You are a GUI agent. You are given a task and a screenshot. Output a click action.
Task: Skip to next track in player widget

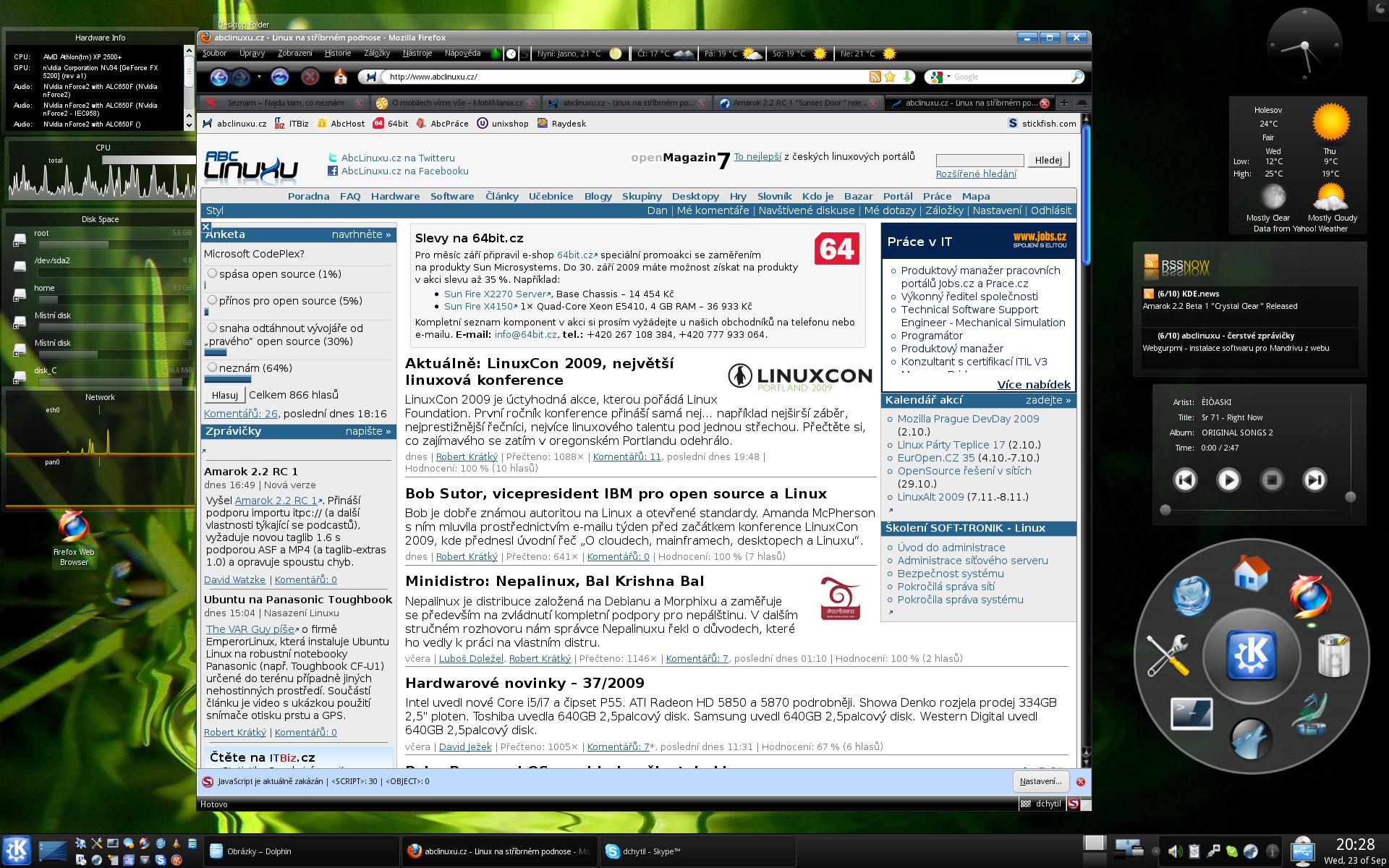pyautogui.click(x=1314, y=480)
